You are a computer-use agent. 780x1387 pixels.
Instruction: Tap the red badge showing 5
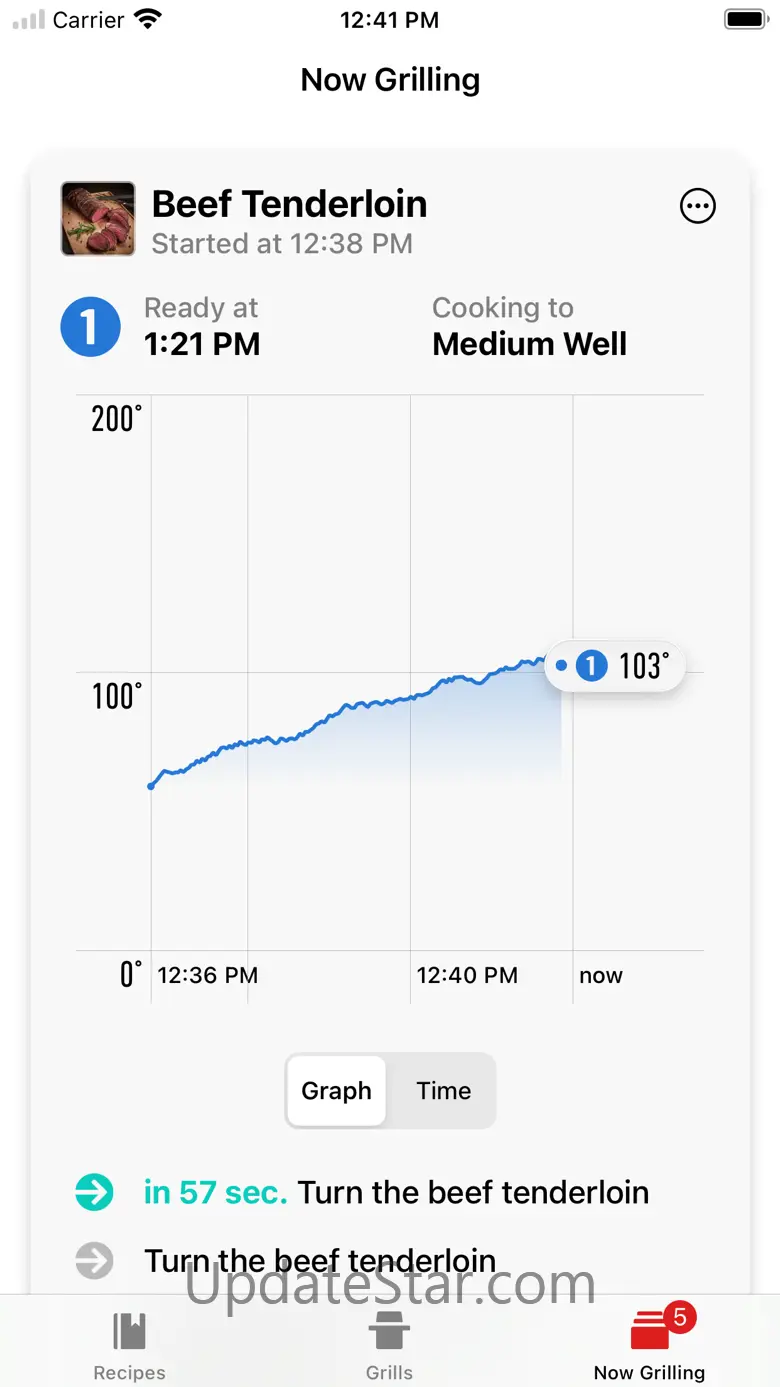click(x=680, y=1317)
